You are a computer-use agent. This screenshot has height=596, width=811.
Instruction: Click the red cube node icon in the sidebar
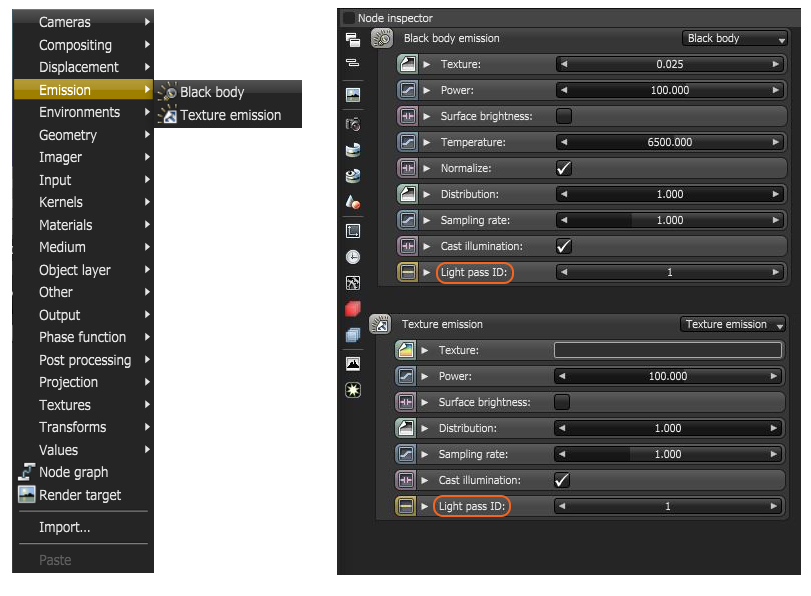[x=352, y=310]
